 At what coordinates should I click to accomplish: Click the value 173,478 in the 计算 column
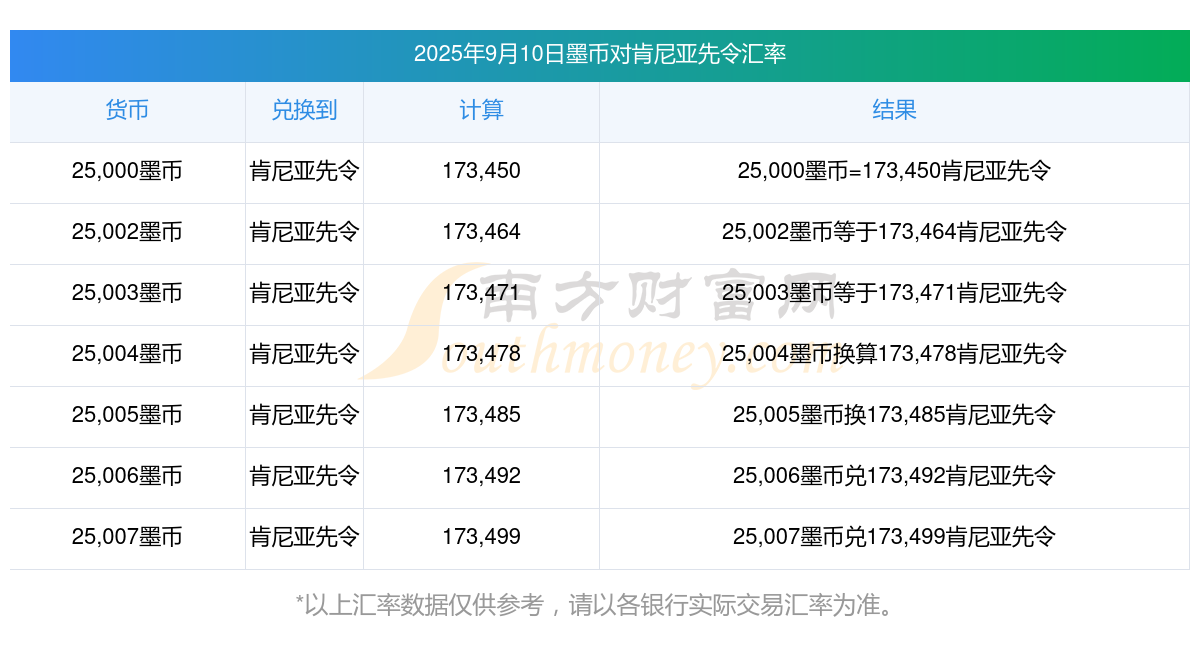coord(481,354)
